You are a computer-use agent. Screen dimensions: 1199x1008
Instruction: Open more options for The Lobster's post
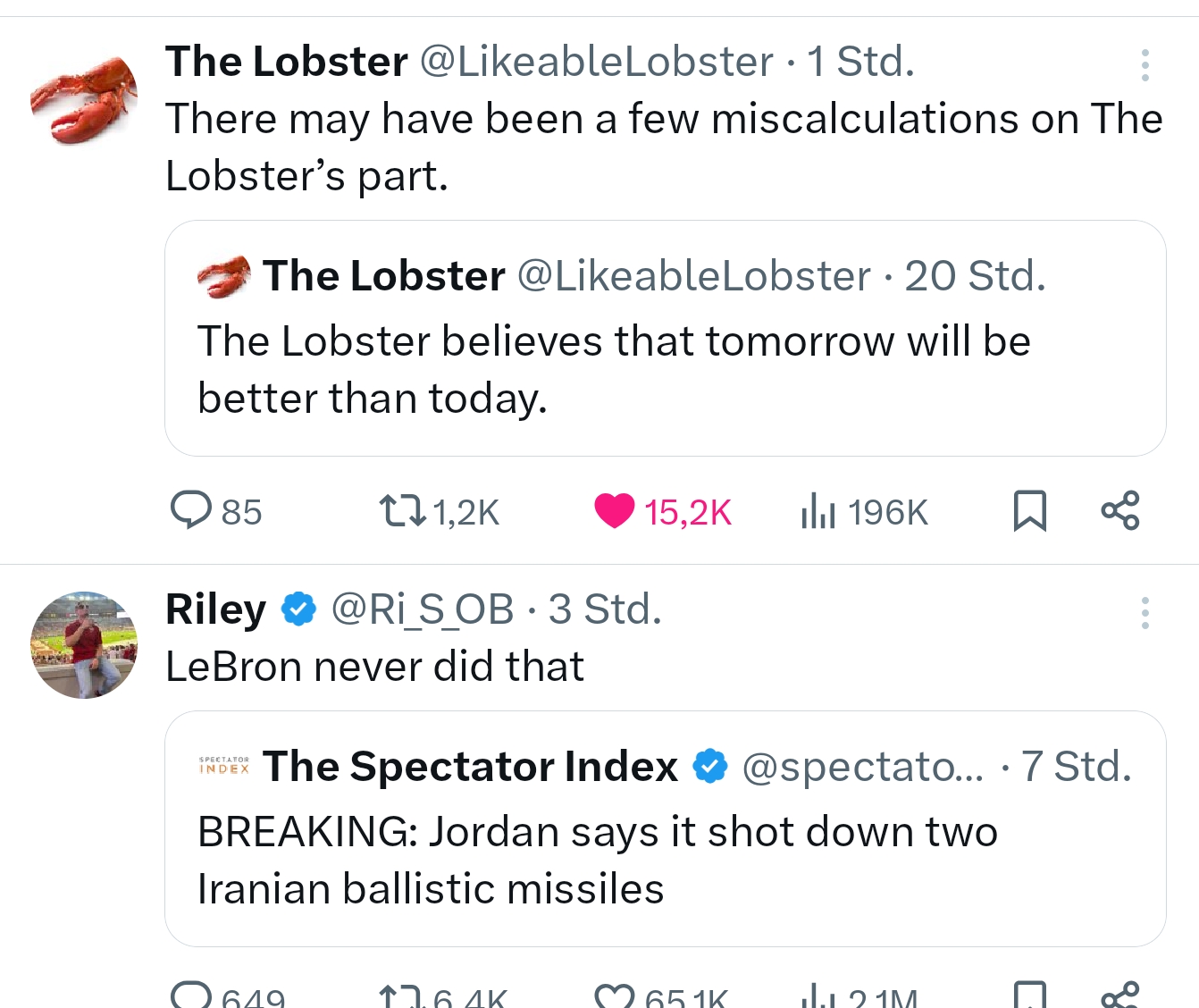(1144, 65)
